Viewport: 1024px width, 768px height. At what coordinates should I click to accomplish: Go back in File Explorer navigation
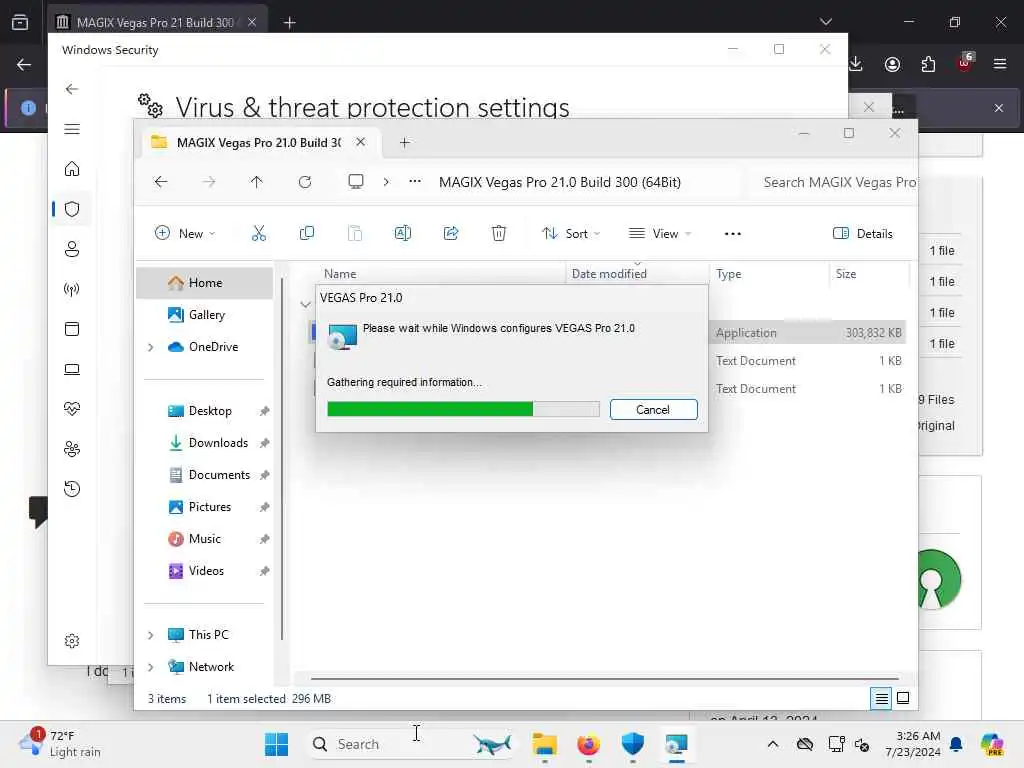(161, 182)
